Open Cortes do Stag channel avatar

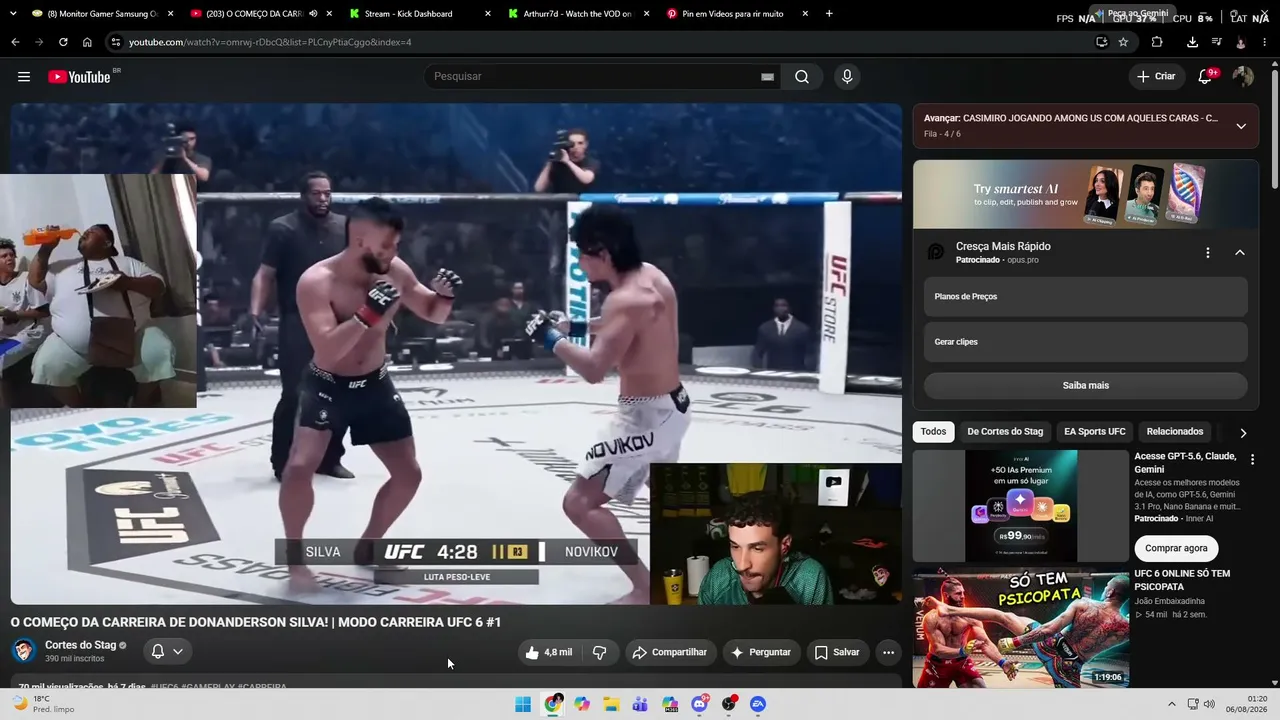tap(23, 651)
